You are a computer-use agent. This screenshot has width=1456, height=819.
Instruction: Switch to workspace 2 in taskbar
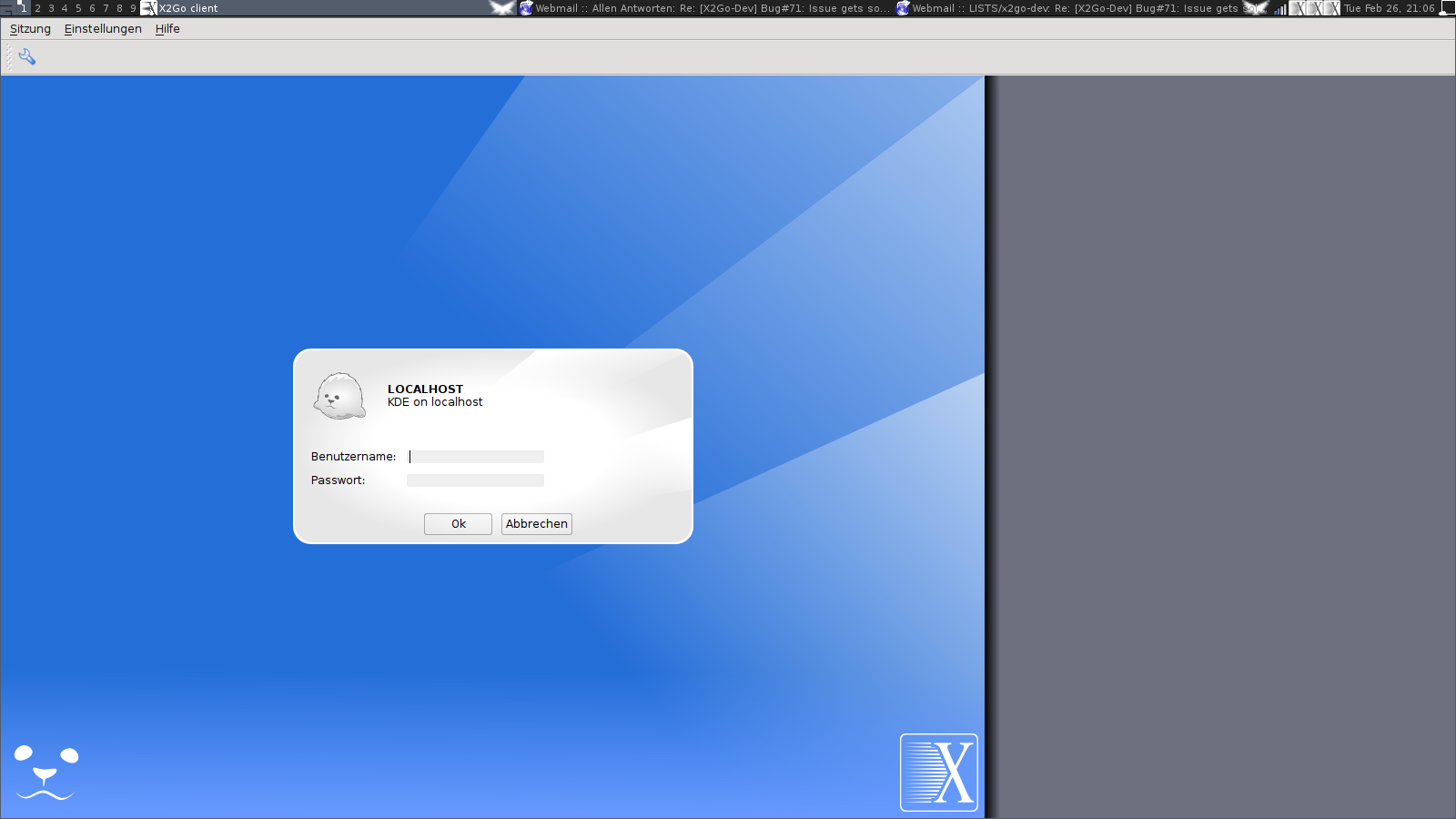pyautogui.click(x=37, y=8)
